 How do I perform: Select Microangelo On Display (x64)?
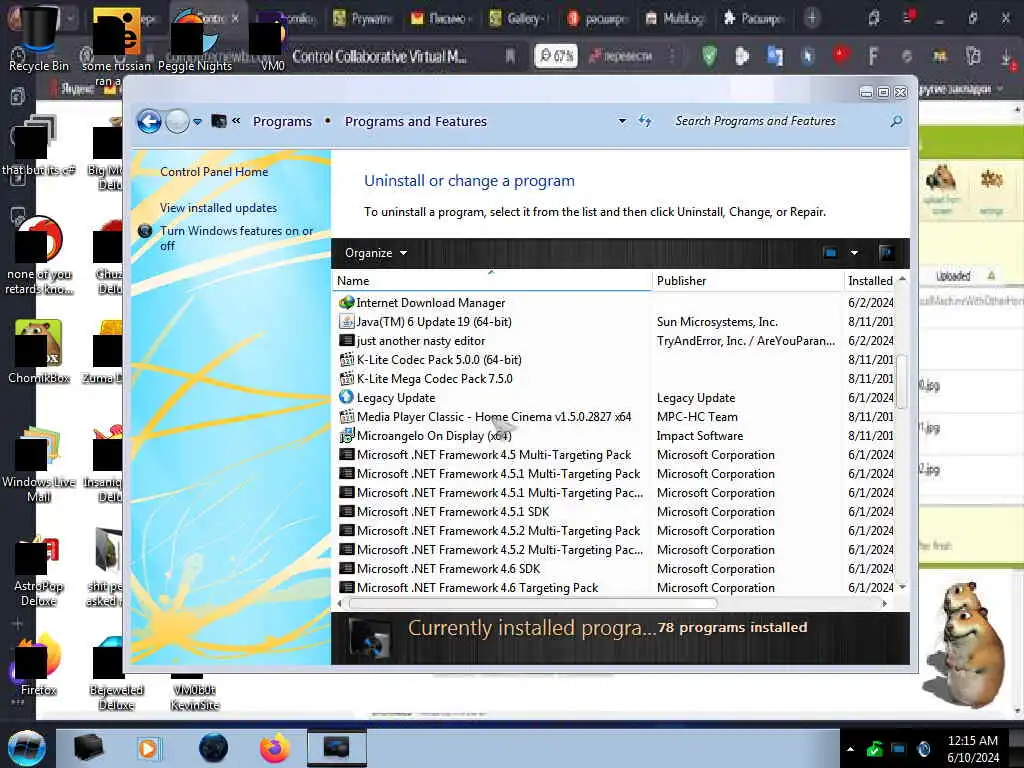(434, 436)
